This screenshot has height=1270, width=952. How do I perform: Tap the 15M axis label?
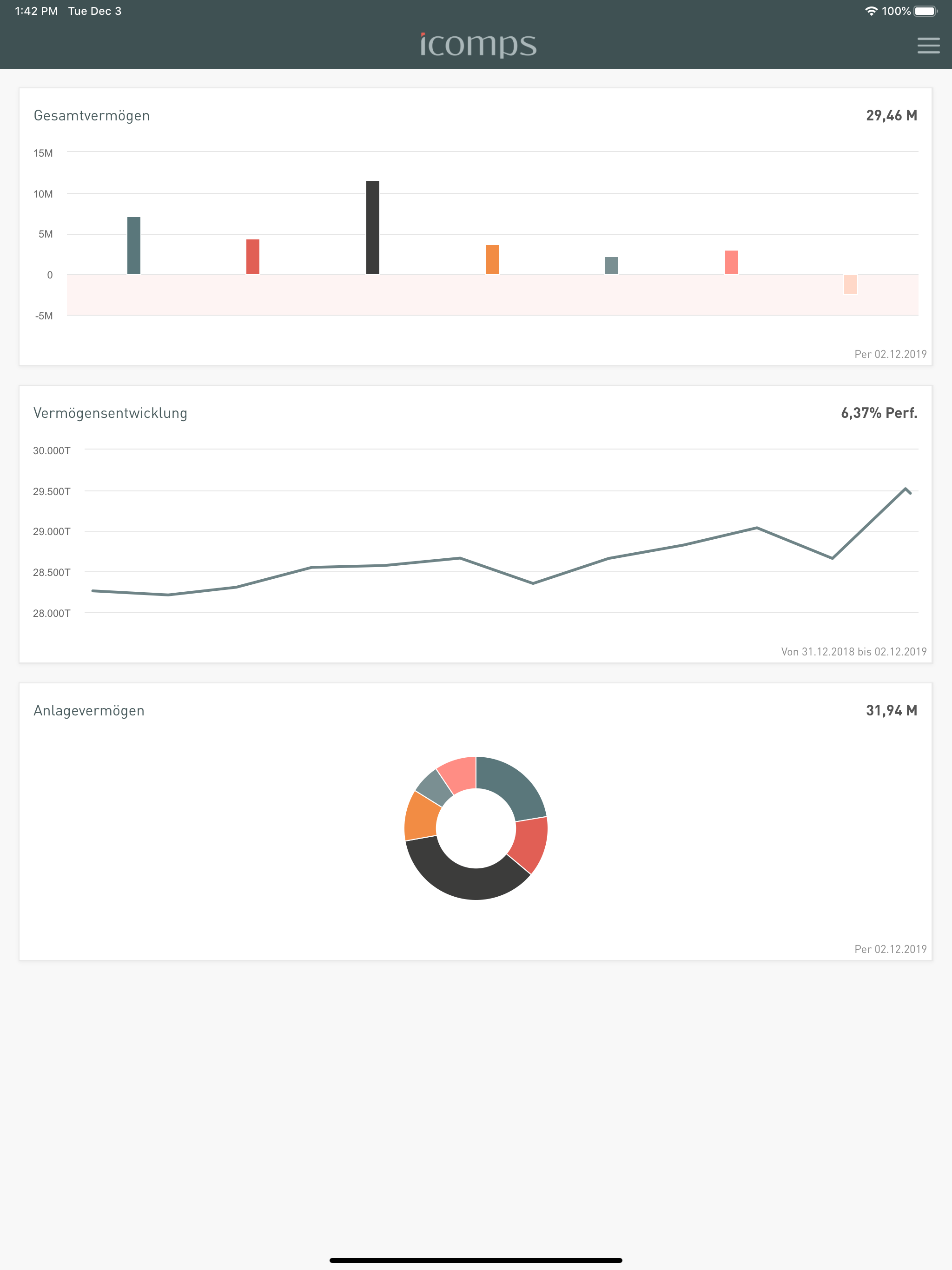tap(43, 153)
